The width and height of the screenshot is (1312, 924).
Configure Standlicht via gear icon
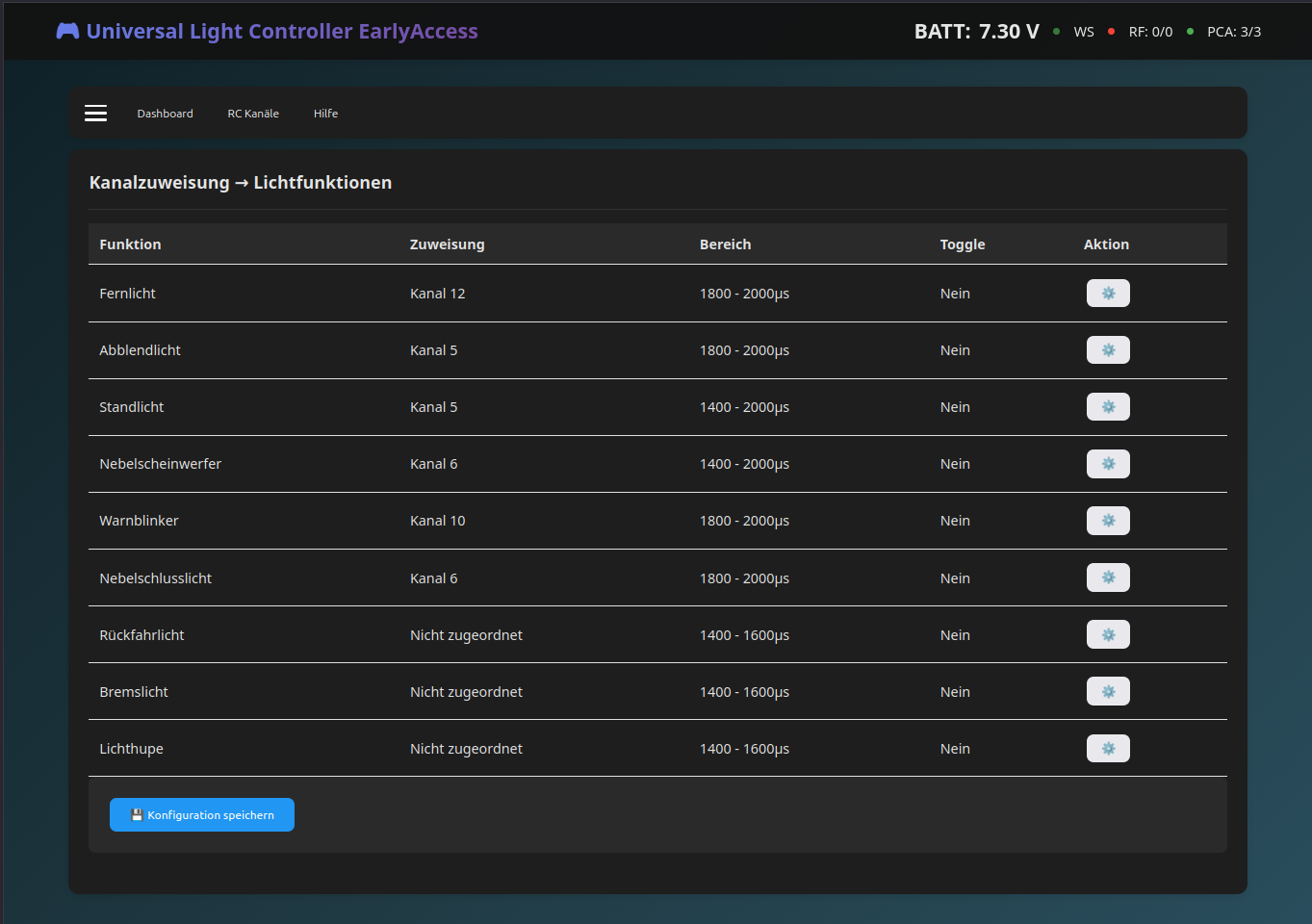[1107, 407]
